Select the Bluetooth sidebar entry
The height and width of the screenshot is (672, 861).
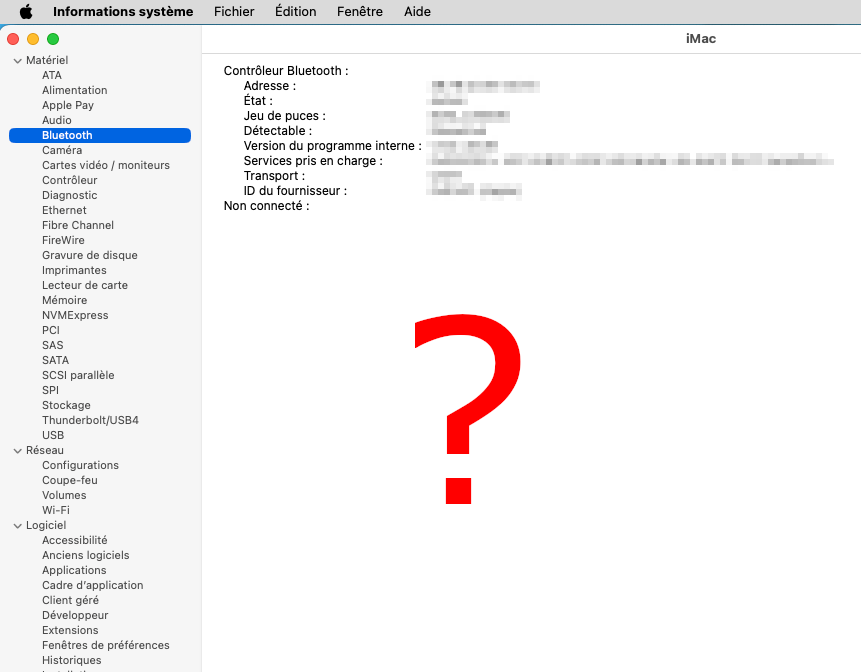click(100, 135)
